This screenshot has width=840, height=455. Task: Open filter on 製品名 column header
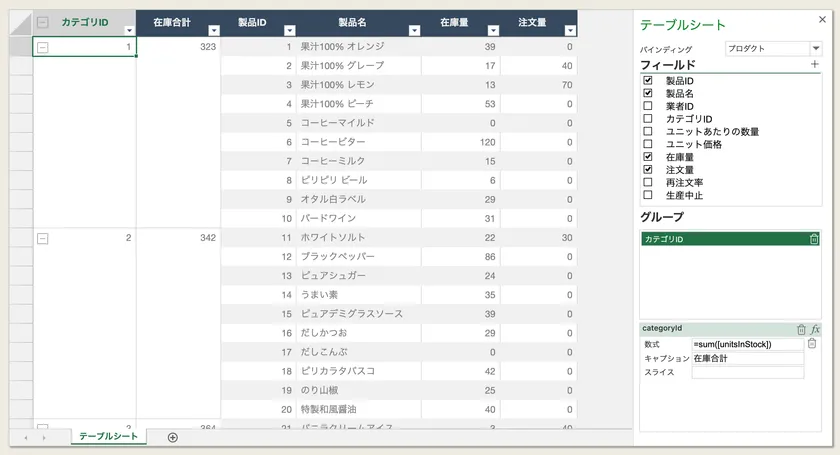[414, 31]
